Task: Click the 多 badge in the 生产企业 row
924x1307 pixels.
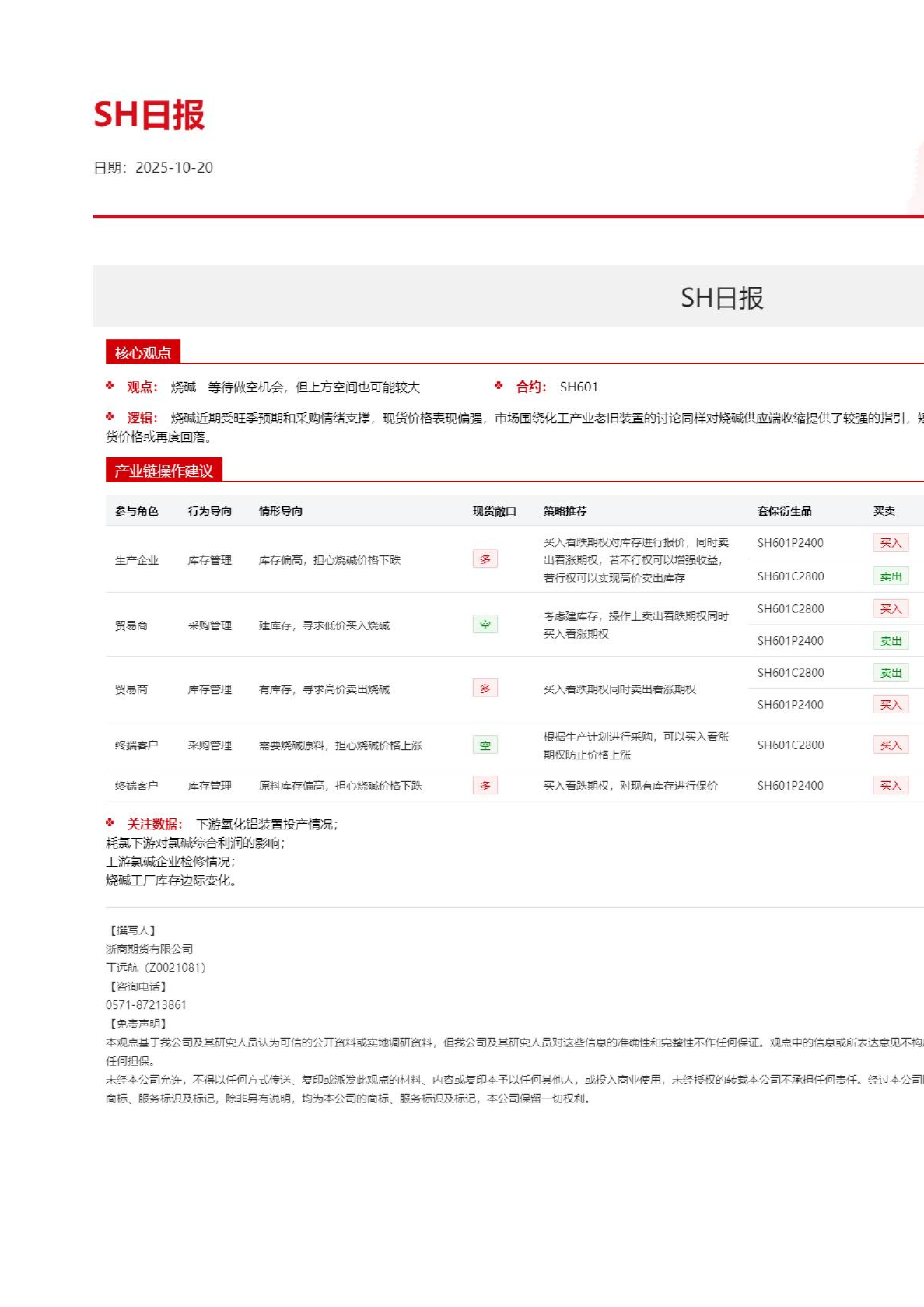Action: coord(485,559)
